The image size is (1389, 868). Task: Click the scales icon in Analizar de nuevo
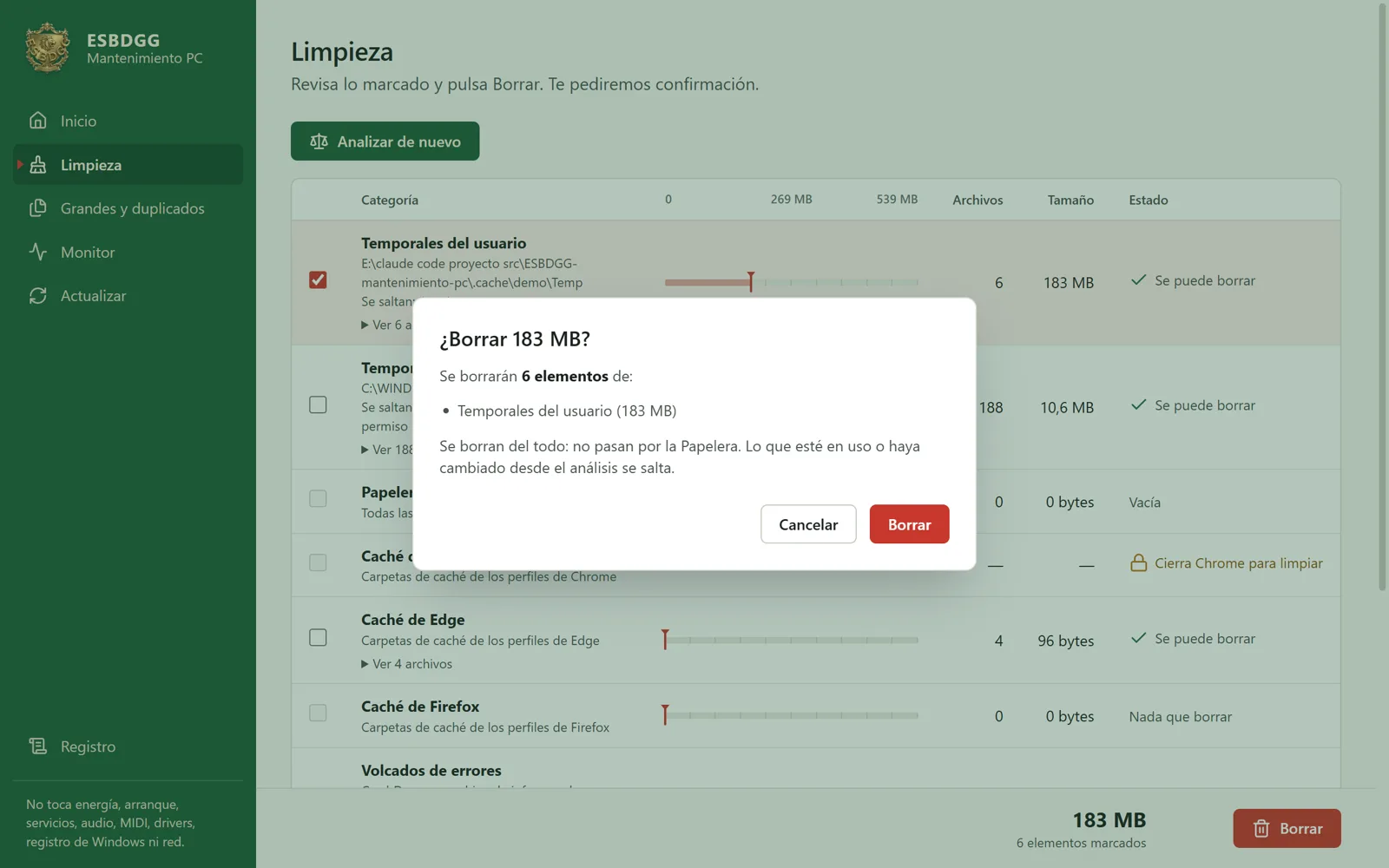coord(319,141)
